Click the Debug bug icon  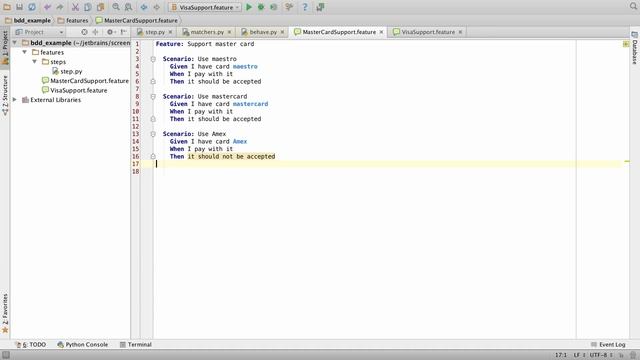coord(261,7)
